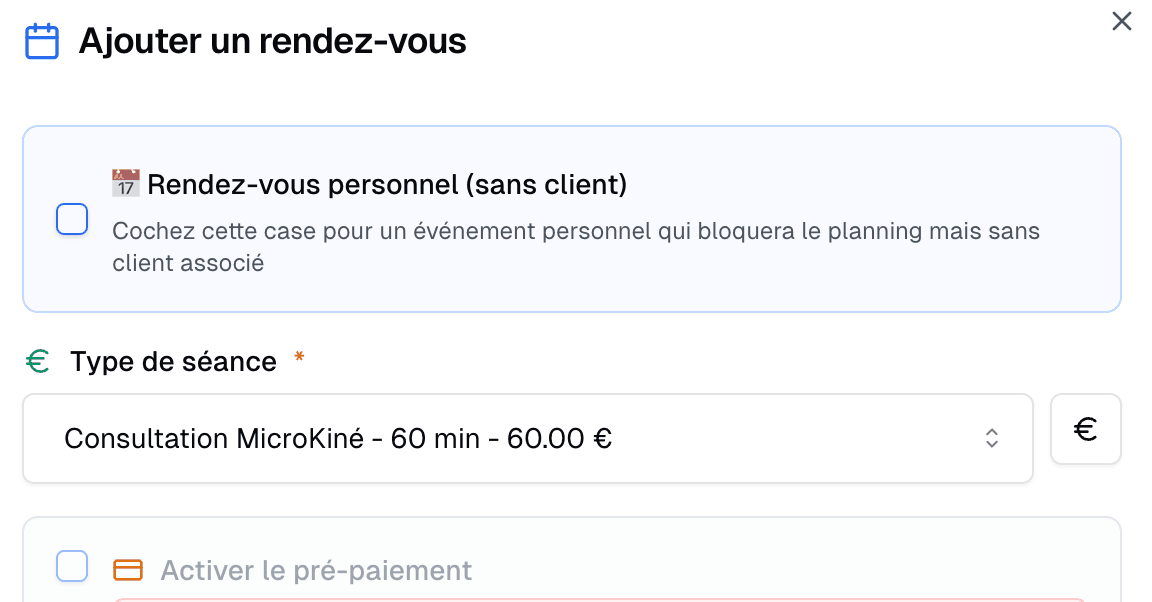Screen dimensions: 1152x602
Task: Click the green euro icon beside Type de séance
Action: tap(38, 362)
